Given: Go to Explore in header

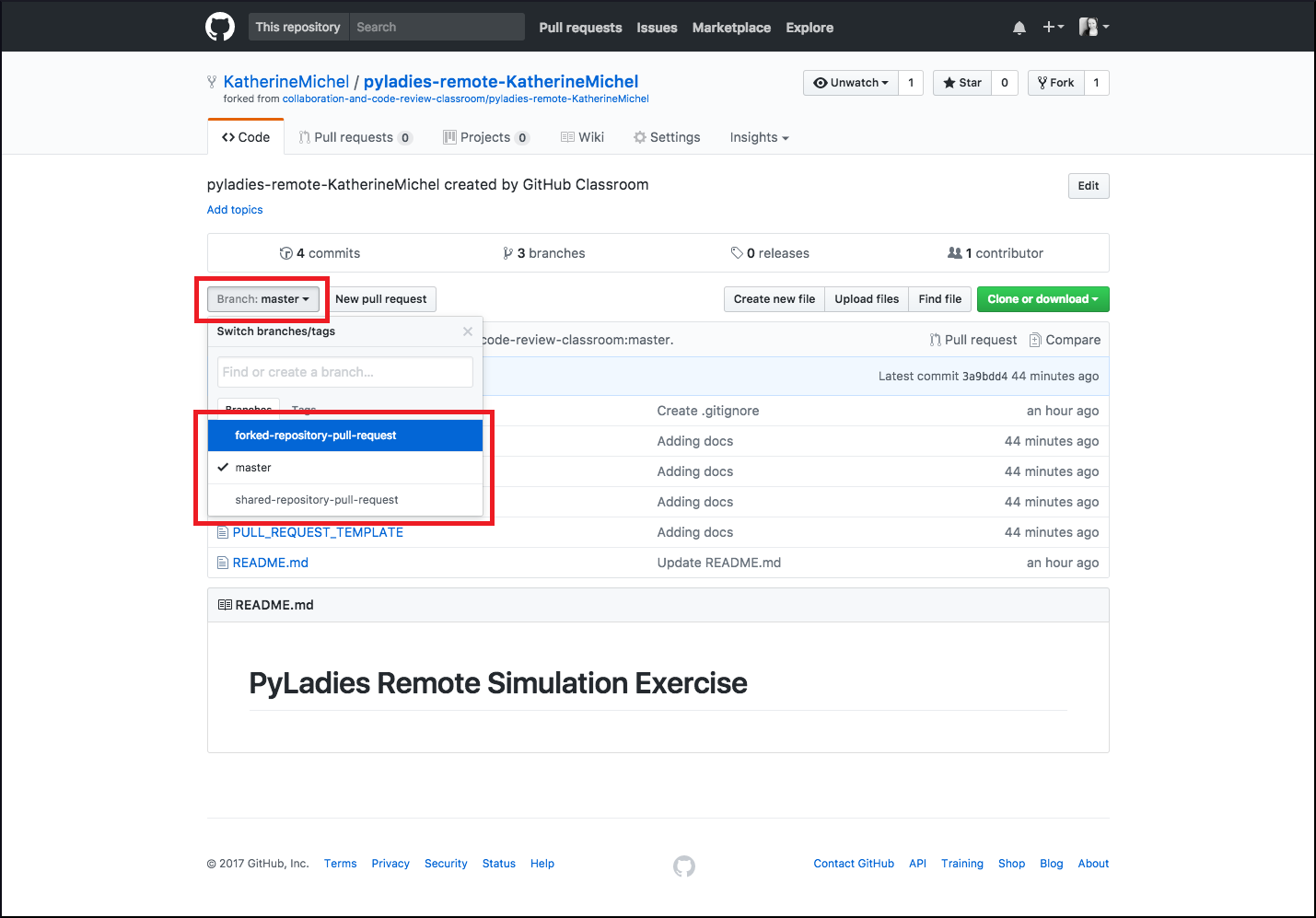Looking at the screenshot, I should [x=809, y=28].
